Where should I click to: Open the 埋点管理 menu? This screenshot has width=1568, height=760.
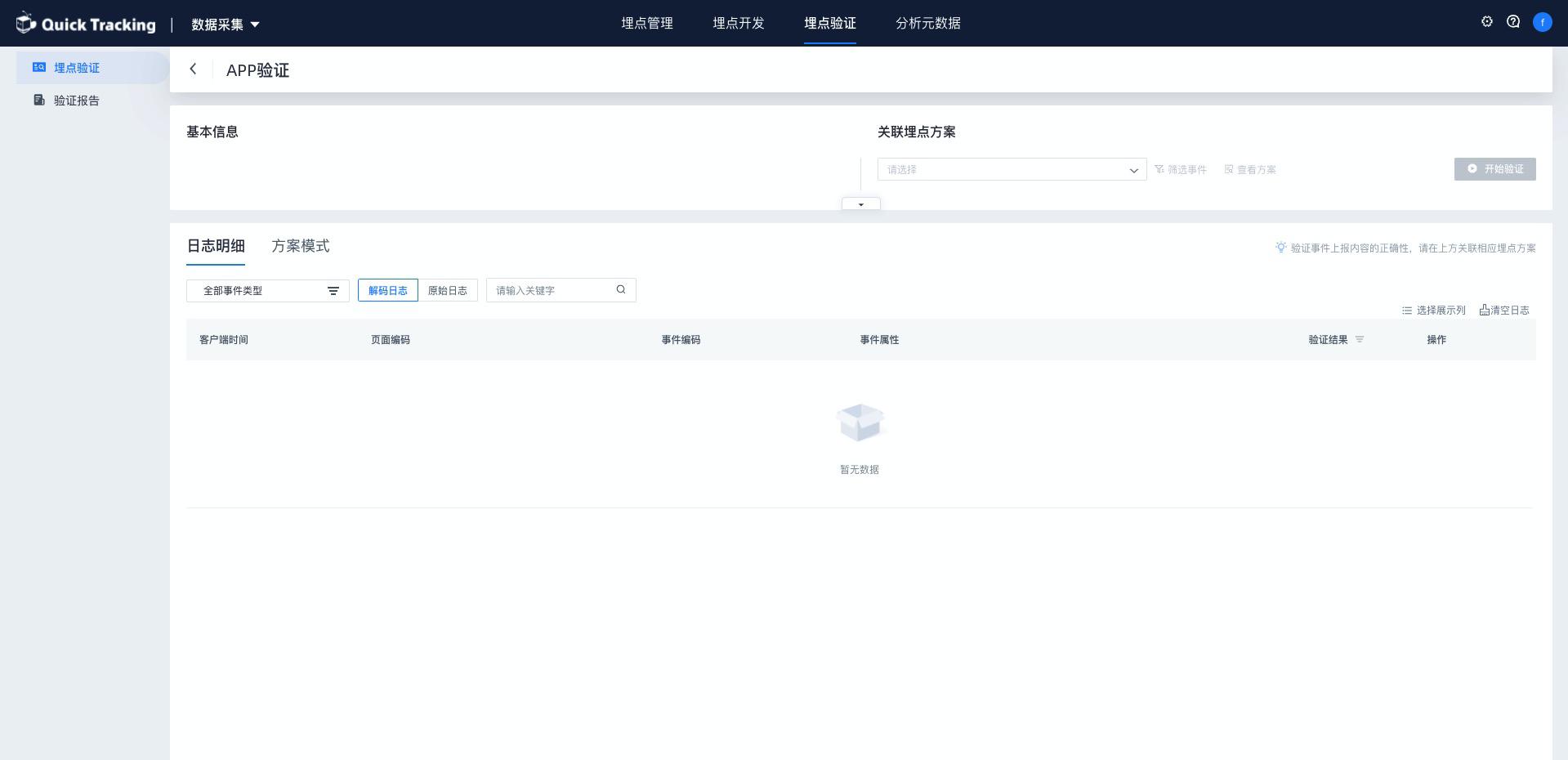pos(647,24)
